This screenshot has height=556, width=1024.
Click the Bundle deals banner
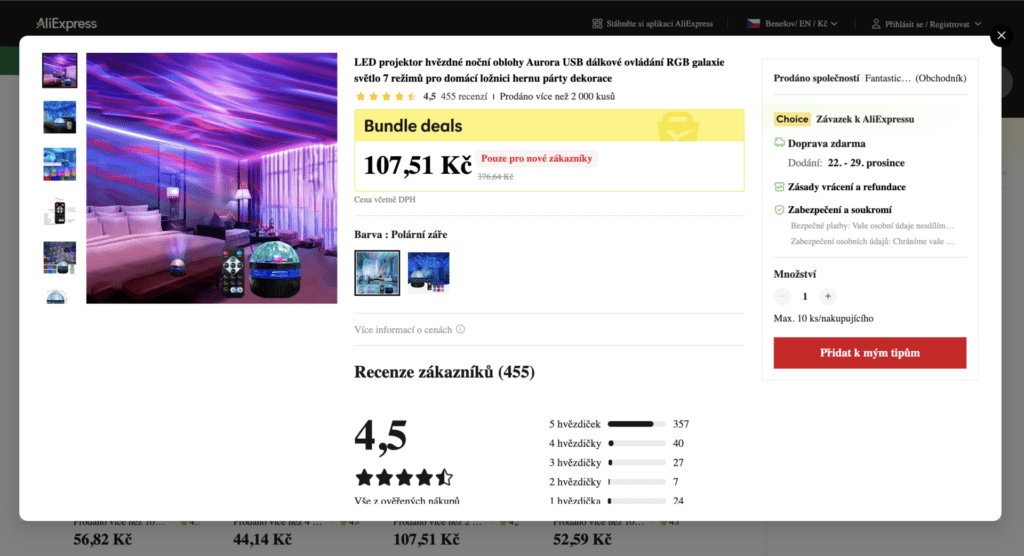pos(549,126)
